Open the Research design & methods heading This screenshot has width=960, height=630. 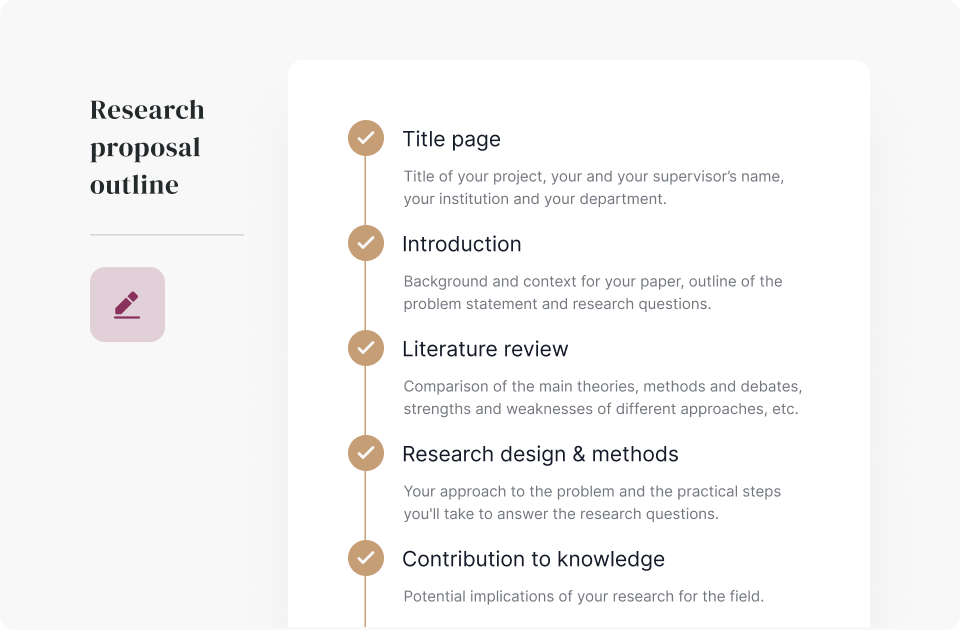coord(540,454)
